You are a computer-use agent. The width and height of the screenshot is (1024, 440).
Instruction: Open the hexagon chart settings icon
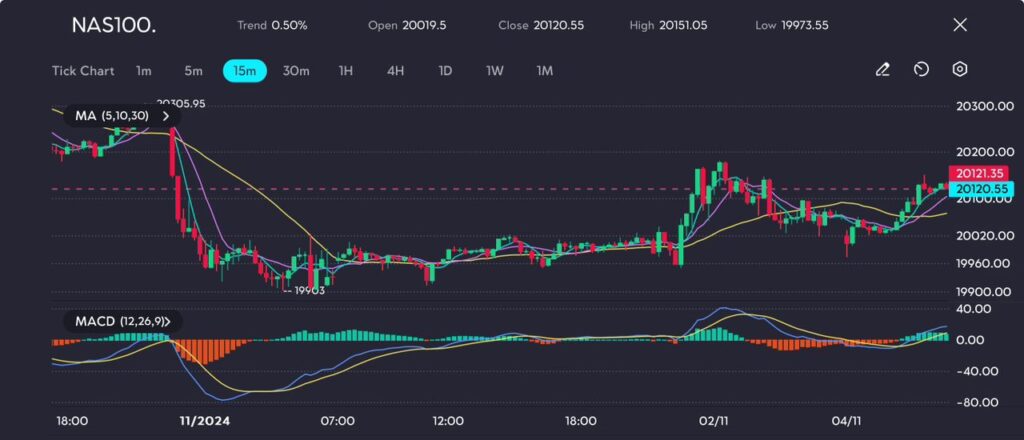pos(959,70)
